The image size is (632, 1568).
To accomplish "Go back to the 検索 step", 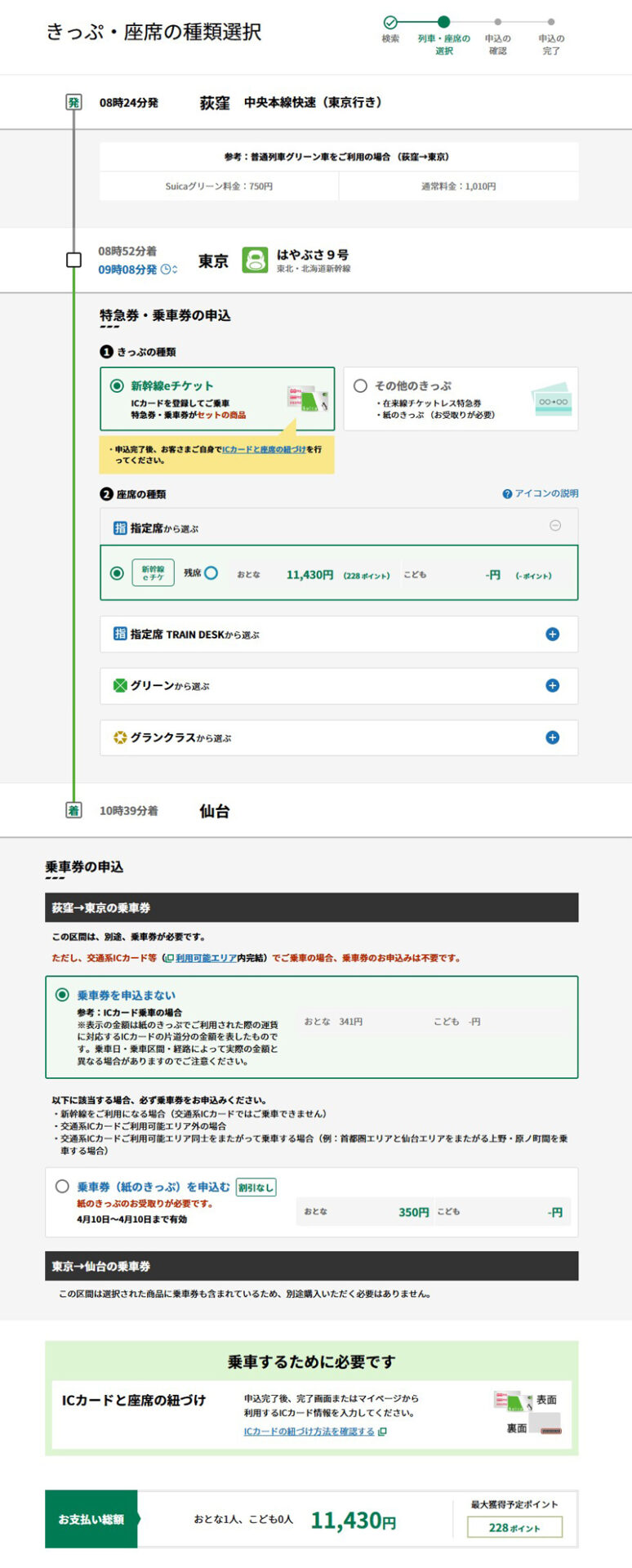I will tap(390, 23).
